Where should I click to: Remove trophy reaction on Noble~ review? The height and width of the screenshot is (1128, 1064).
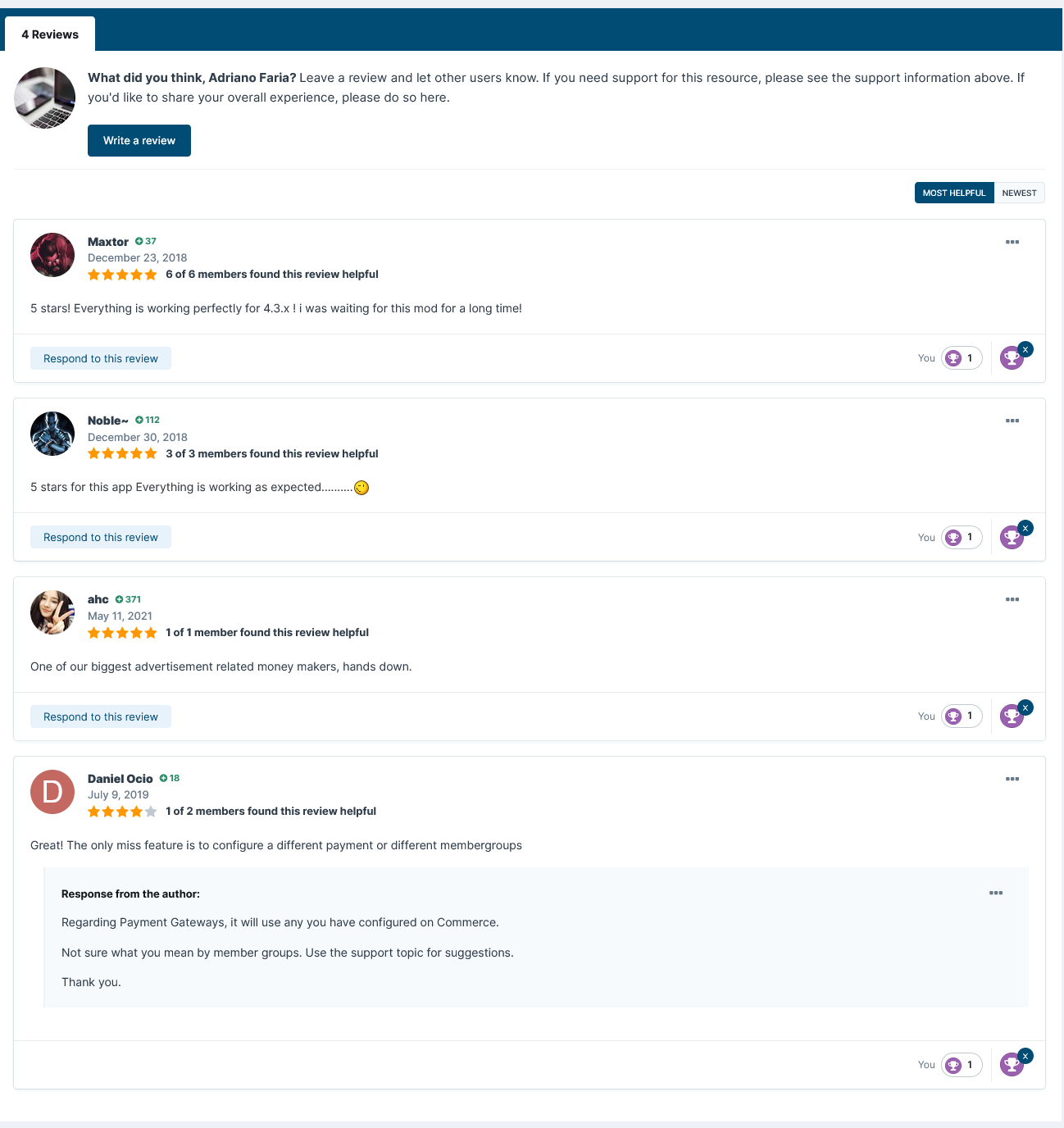pyautogui.click(x=1025, y=528)
